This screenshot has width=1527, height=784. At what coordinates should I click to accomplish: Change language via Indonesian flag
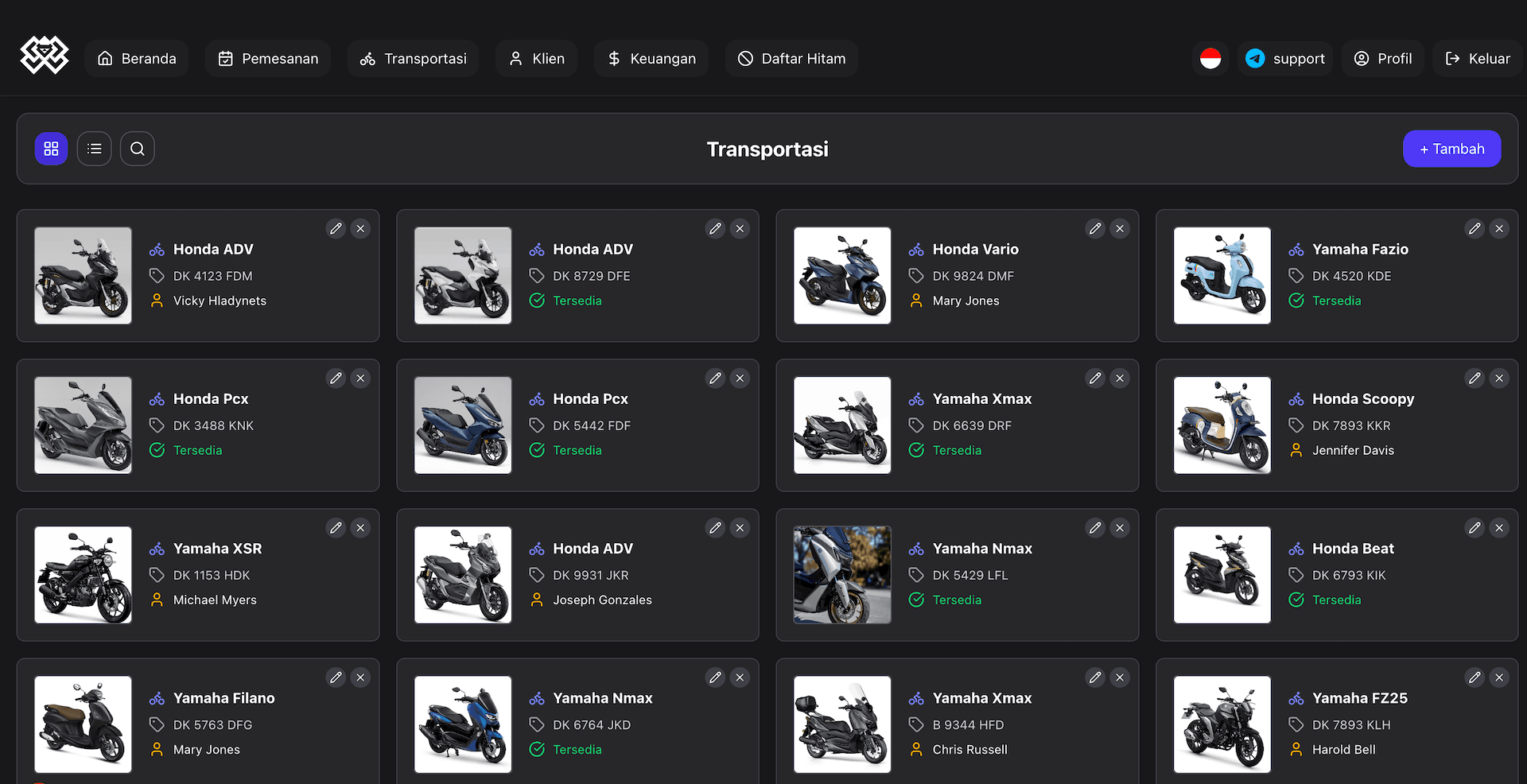(1210, 59)
